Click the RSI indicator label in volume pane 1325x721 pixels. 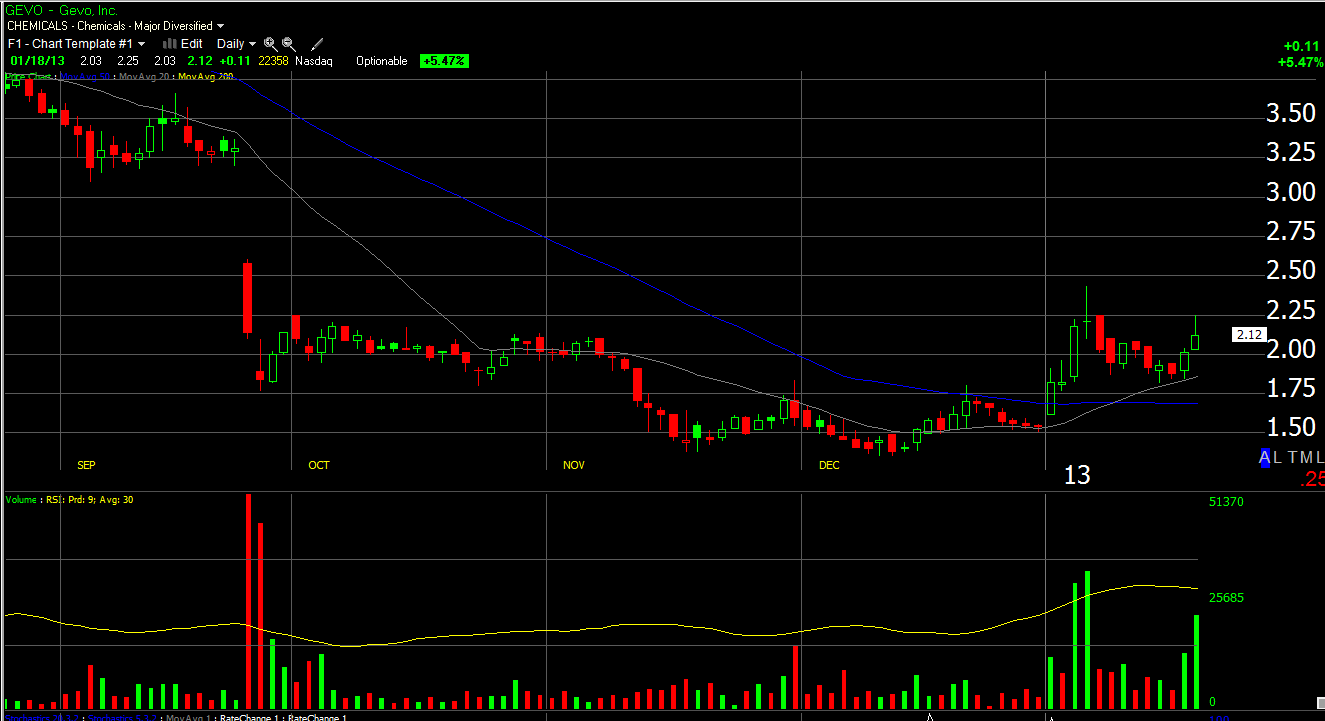(53, 499)
